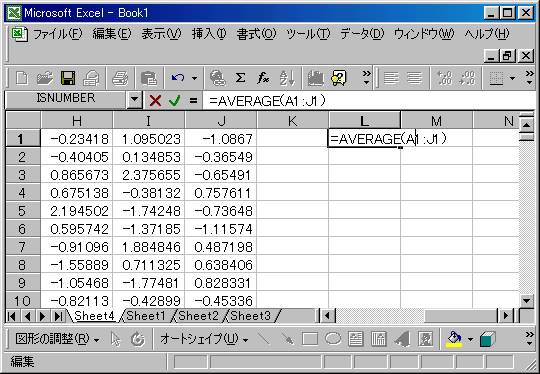This screenshot has height=374, width=540.
Task: Open the Undo history dropdown arrow
Action: click(194, 79)
